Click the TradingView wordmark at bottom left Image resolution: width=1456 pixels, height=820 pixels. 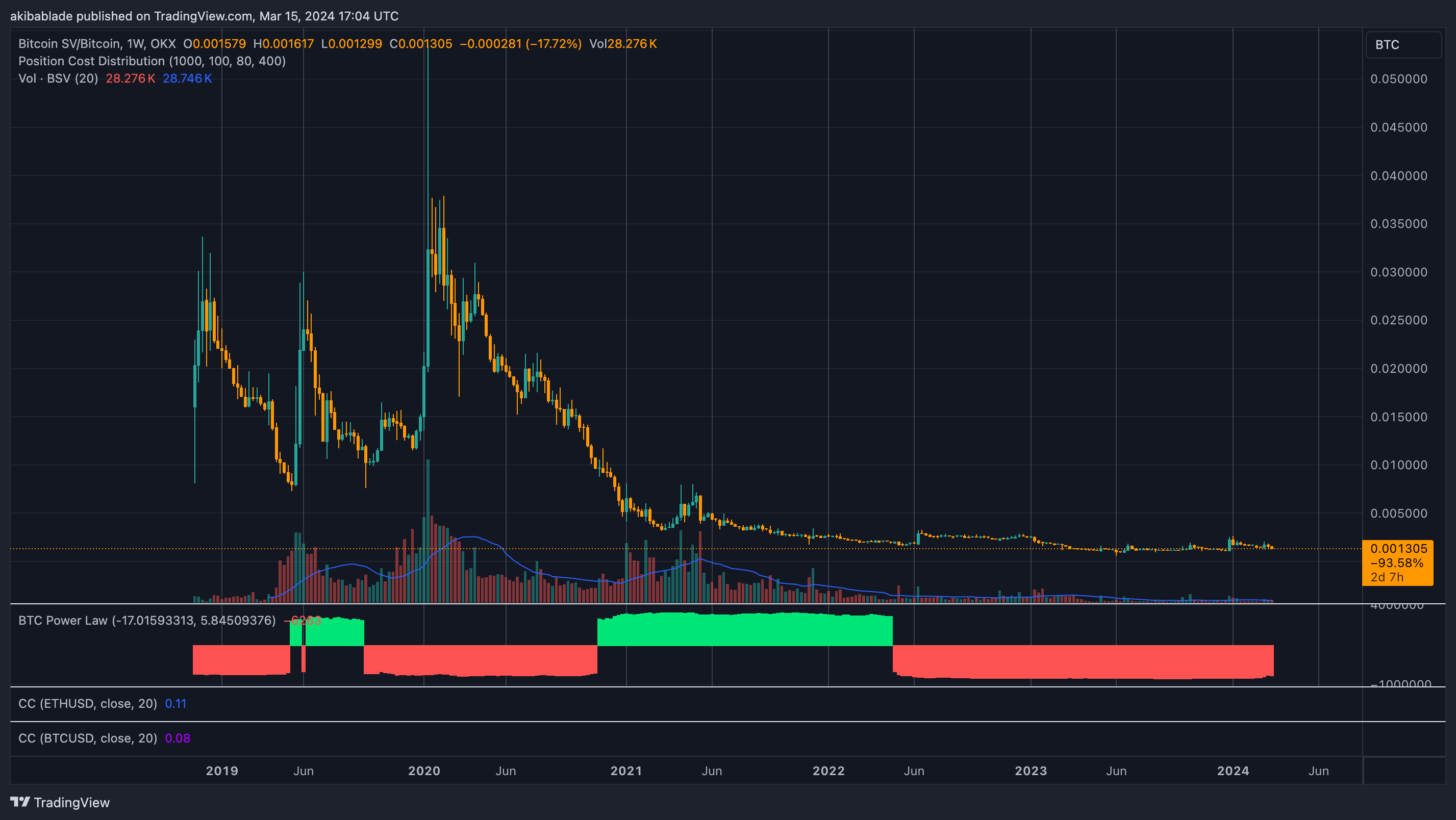click(72, 803)
